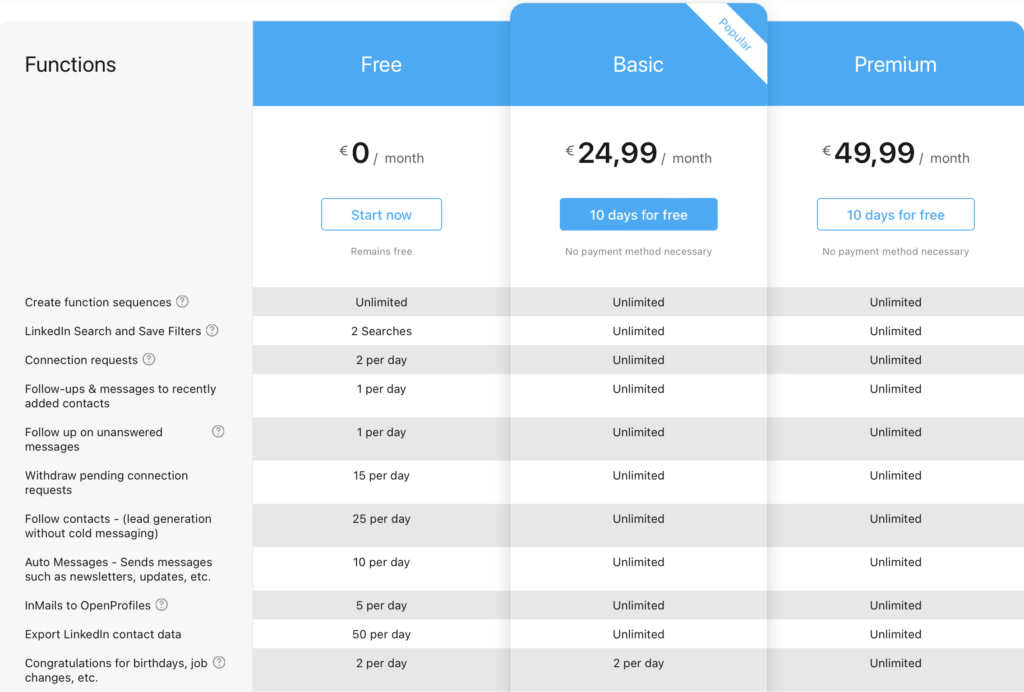
Task: Click Basic plan's 10 days for free button
Action: (638, 215)
